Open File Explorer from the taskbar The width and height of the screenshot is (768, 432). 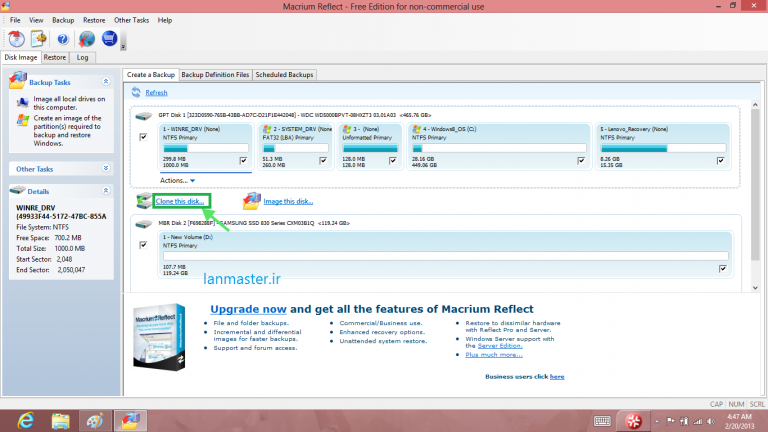point(61,421)
